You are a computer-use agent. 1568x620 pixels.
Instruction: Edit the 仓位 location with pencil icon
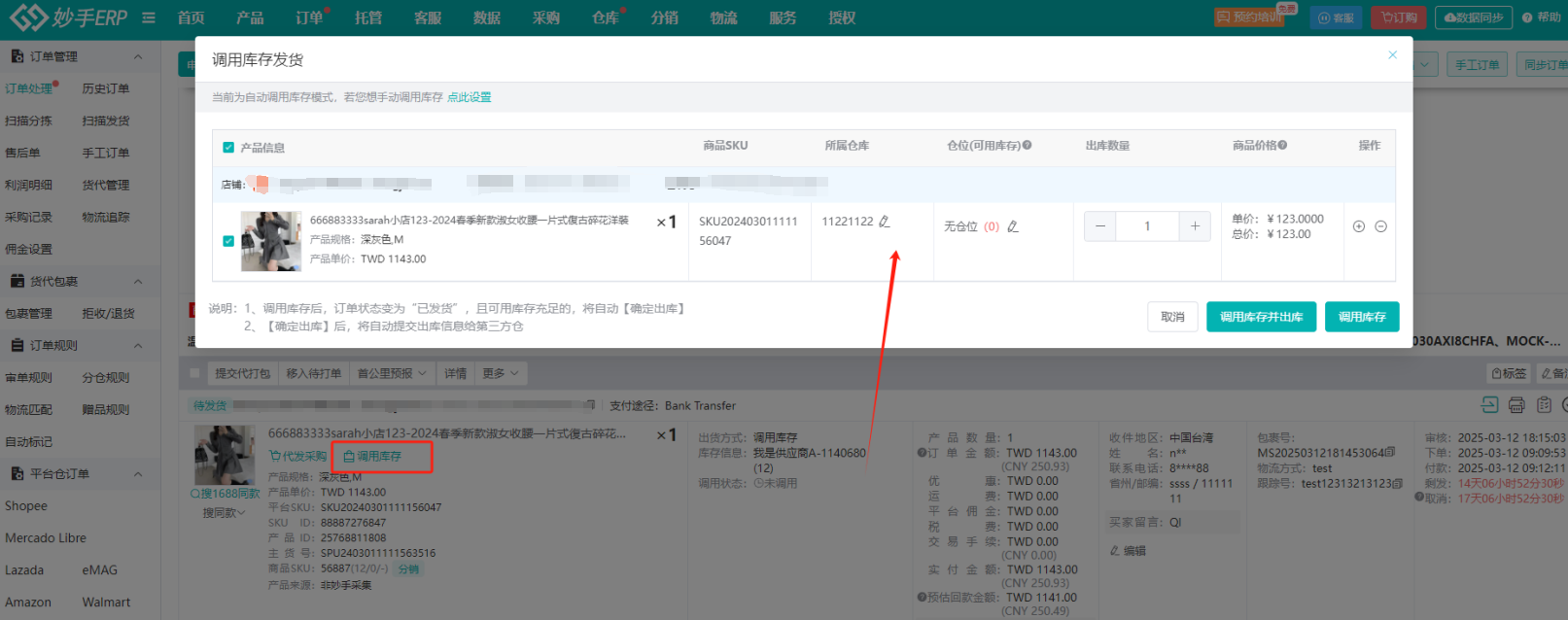(x=1013, y=226)
